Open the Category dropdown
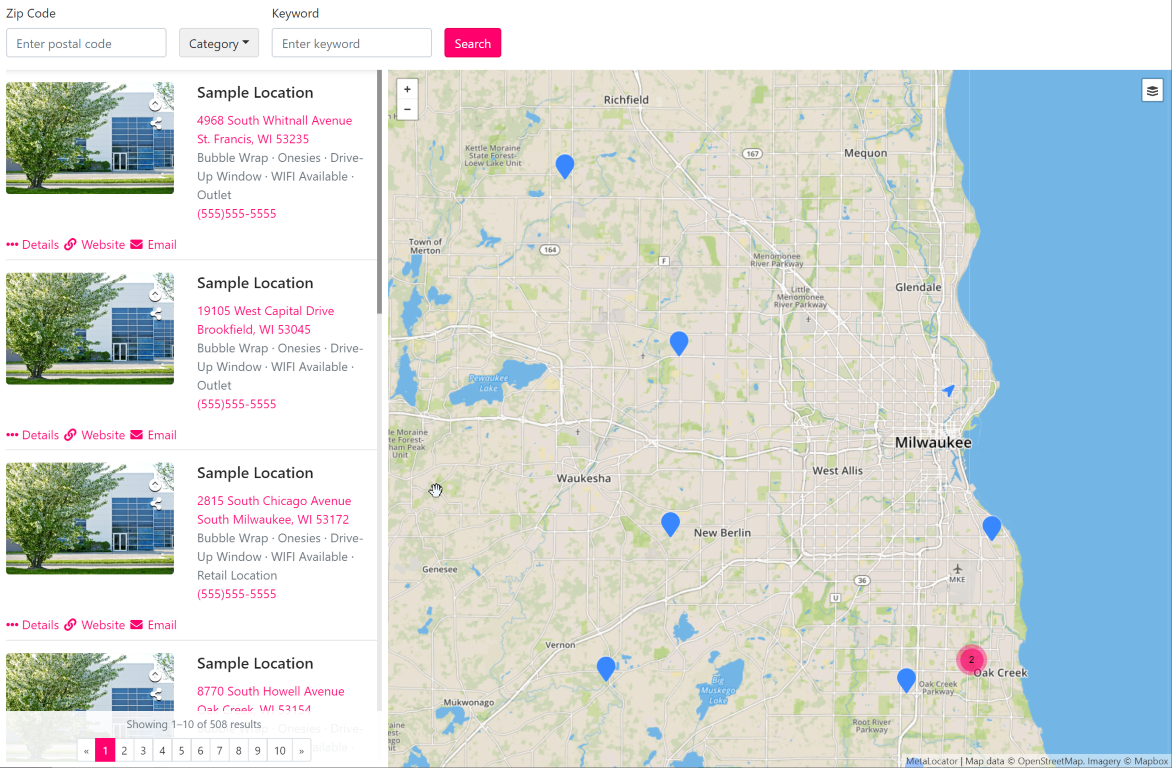Viewport: 1172px width, 768px height. coord(219,43)
